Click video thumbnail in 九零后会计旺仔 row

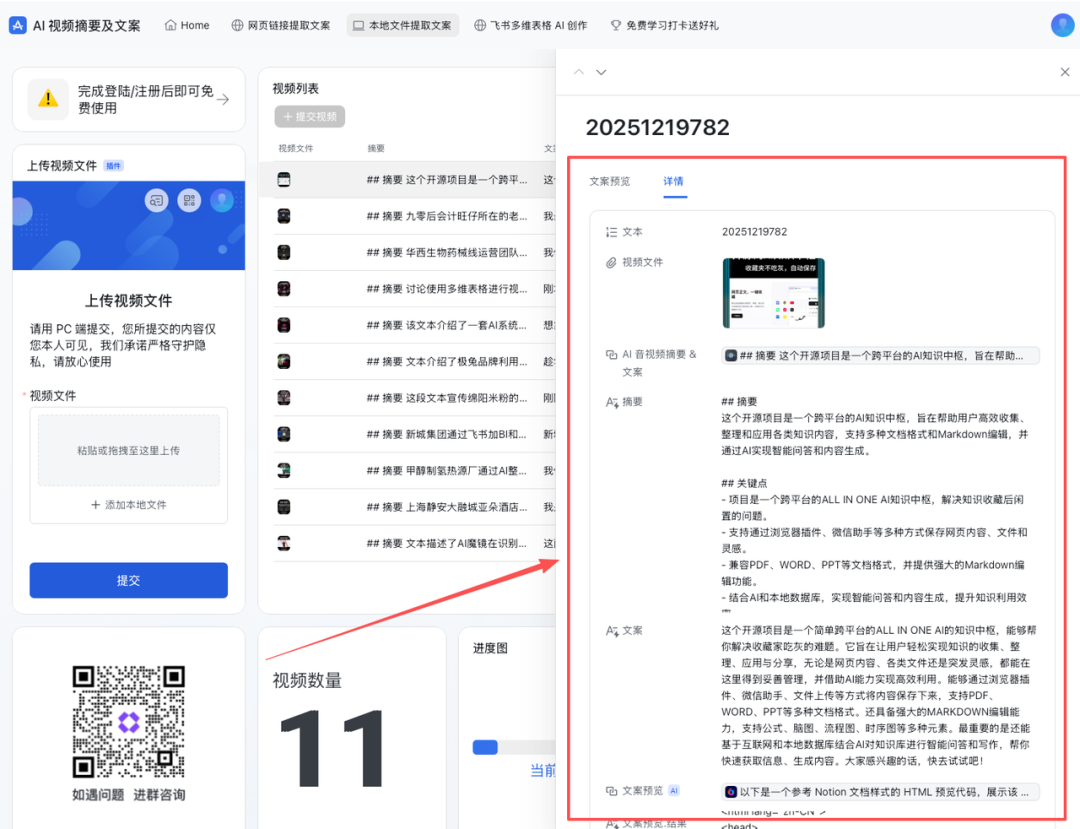click(284, 216)
